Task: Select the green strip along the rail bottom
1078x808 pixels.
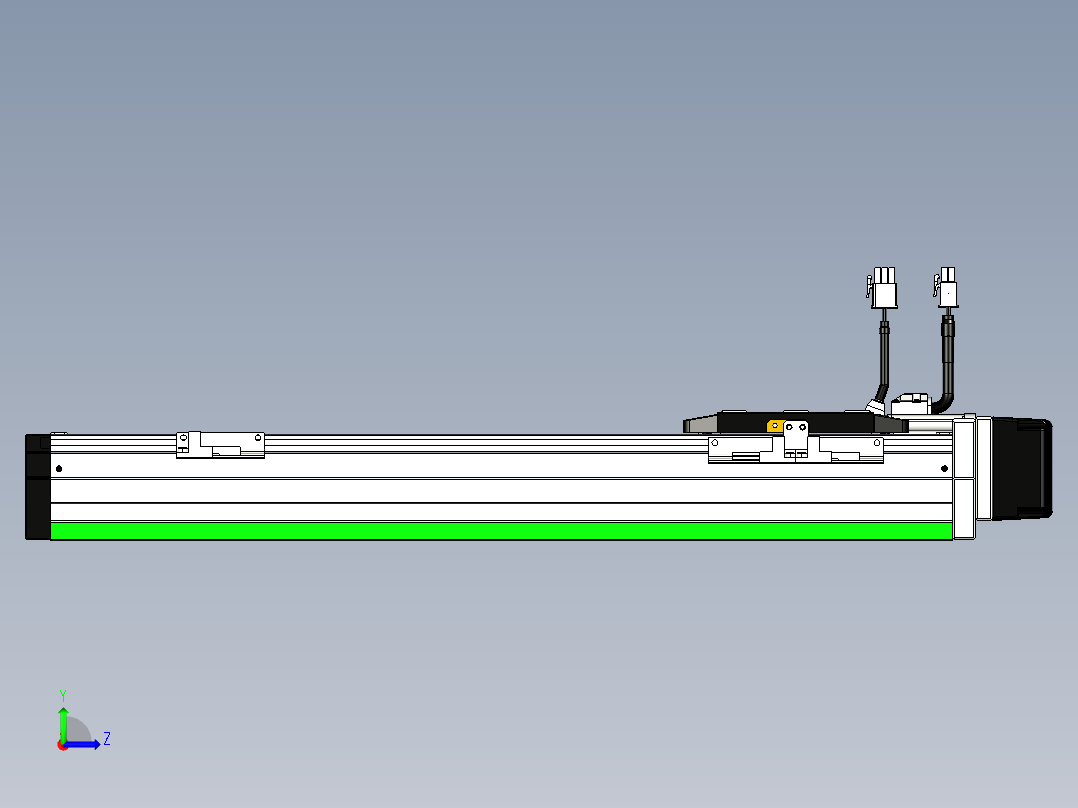Action: 501,531
